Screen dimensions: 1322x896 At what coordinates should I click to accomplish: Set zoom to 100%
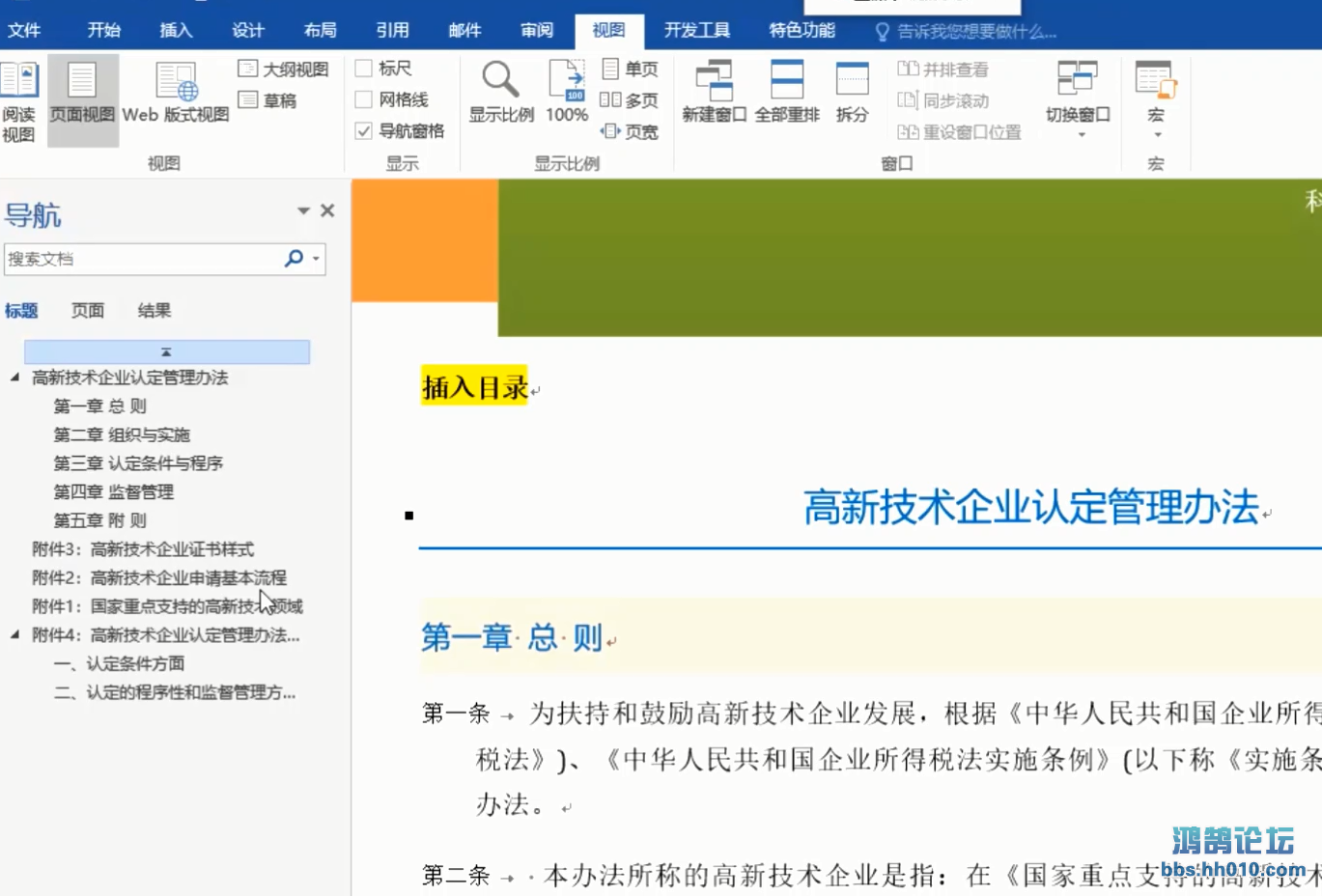point(567,93)
